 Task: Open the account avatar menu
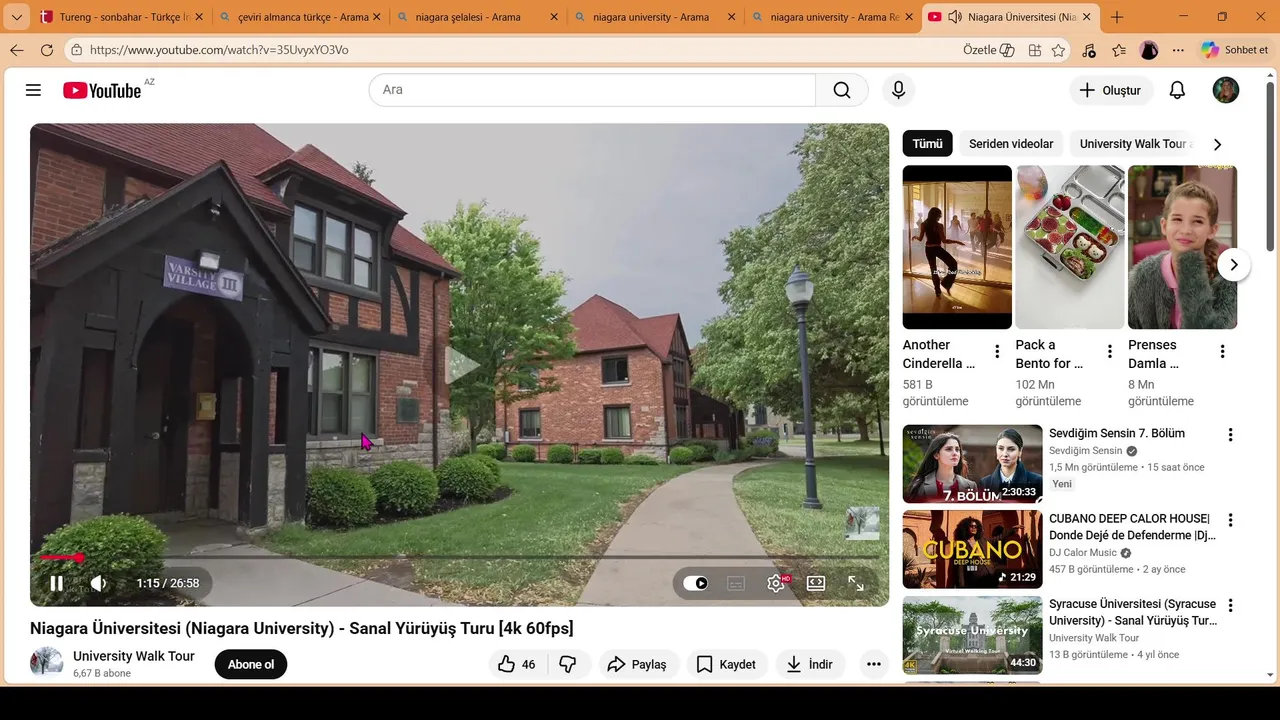(1226, 90)
